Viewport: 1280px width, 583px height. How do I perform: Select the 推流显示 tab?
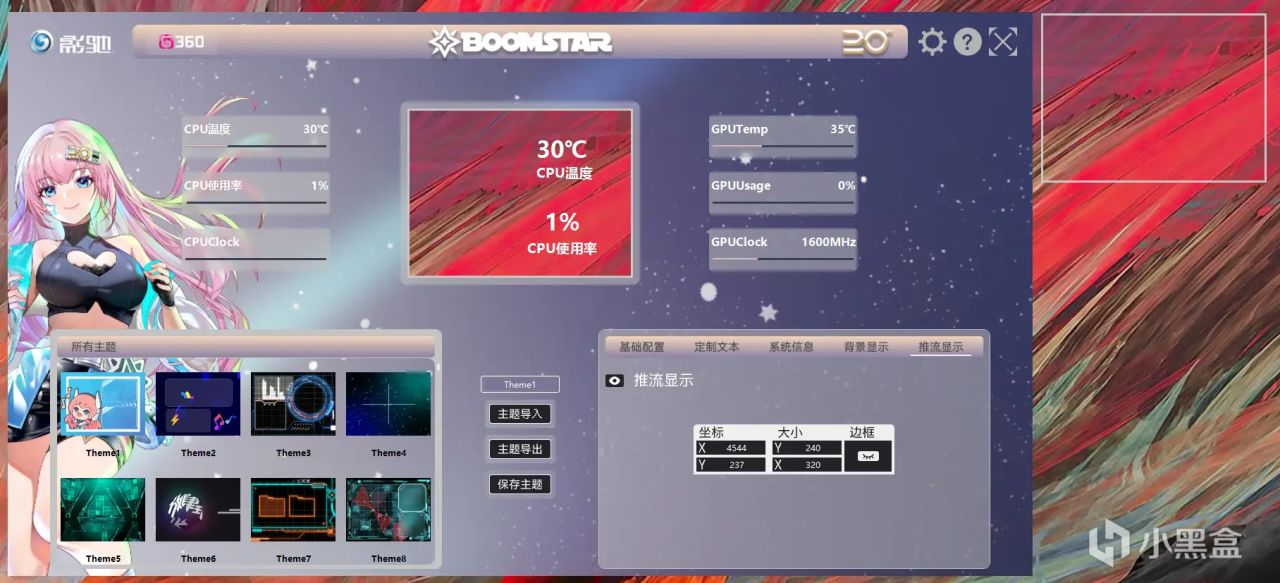pos(941,347)
